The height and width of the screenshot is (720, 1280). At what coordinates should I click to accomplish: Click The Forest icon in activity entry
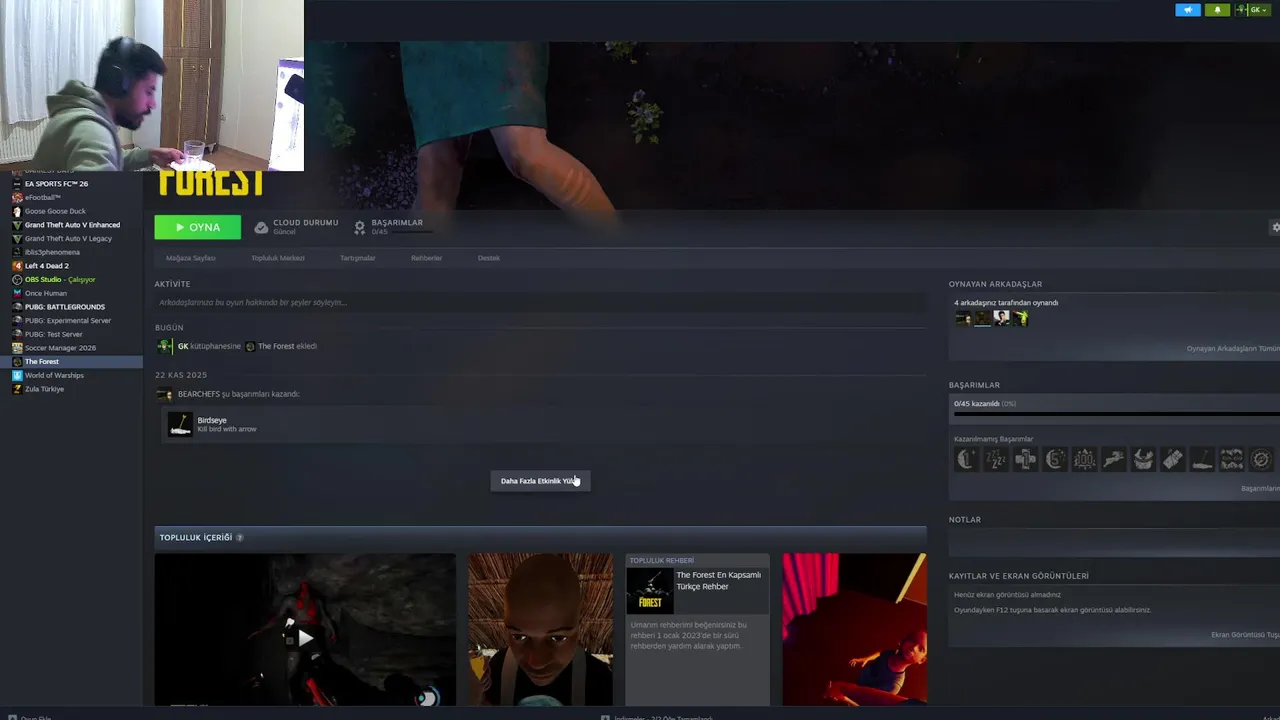pos(250,346)
